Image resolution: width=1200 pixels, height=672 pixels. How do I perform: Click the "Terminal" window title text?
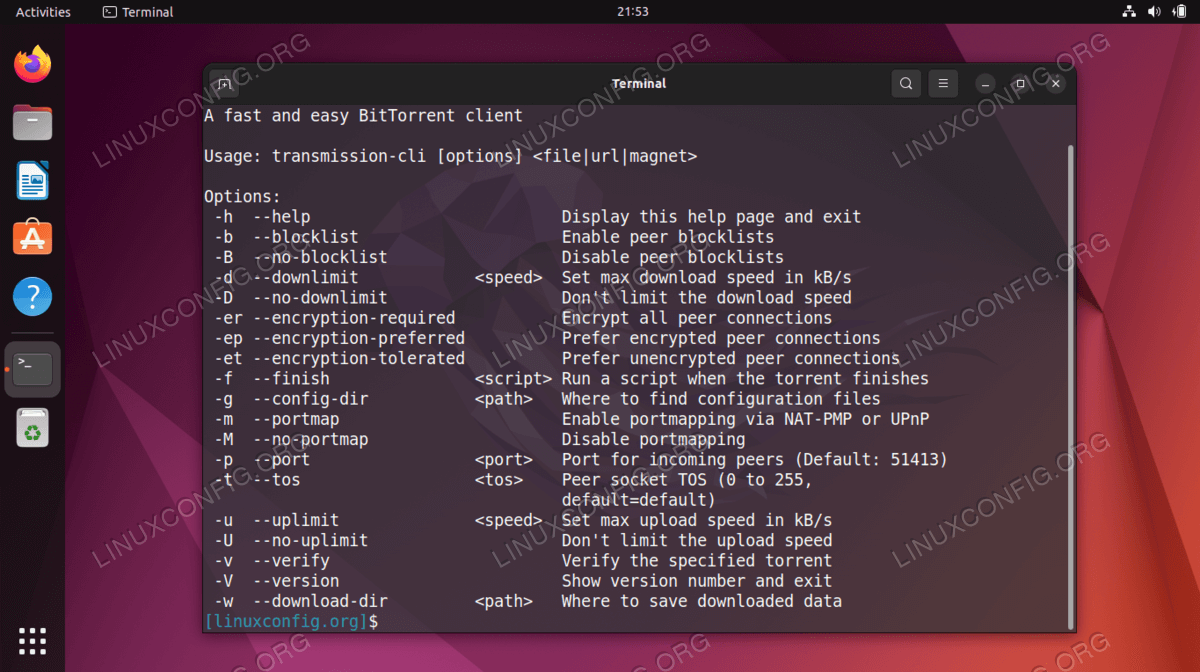(639, 84)
